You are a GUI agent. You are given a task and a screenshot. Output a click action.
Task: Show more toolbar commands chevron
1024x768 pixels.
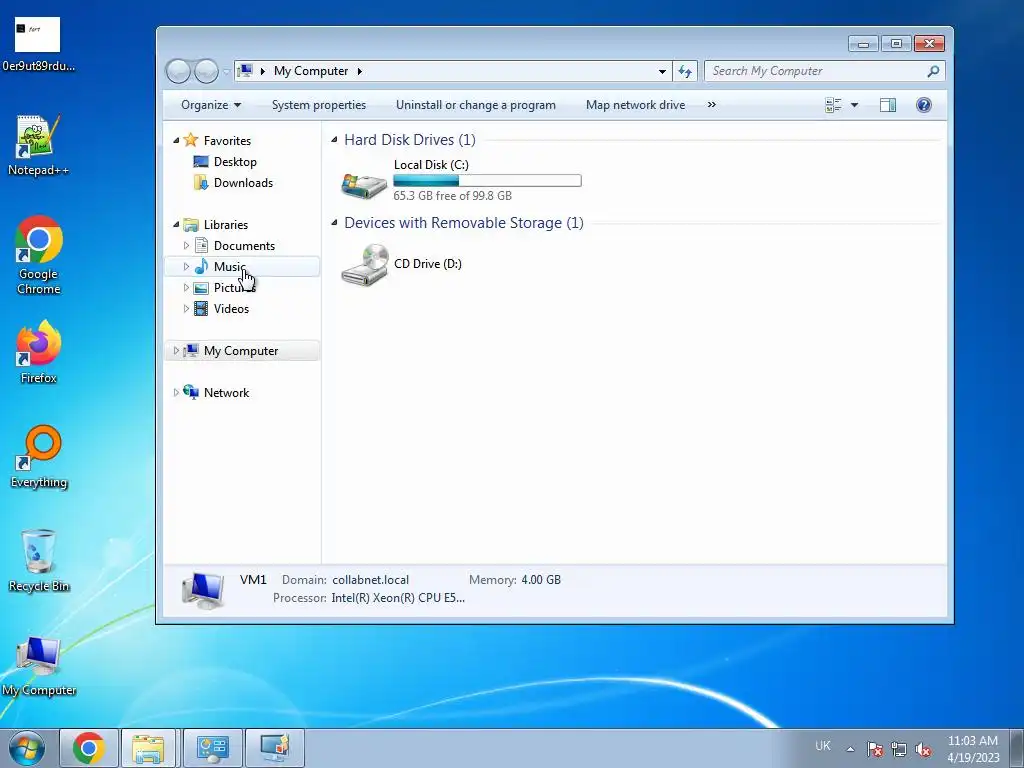(x=712, y=105)
